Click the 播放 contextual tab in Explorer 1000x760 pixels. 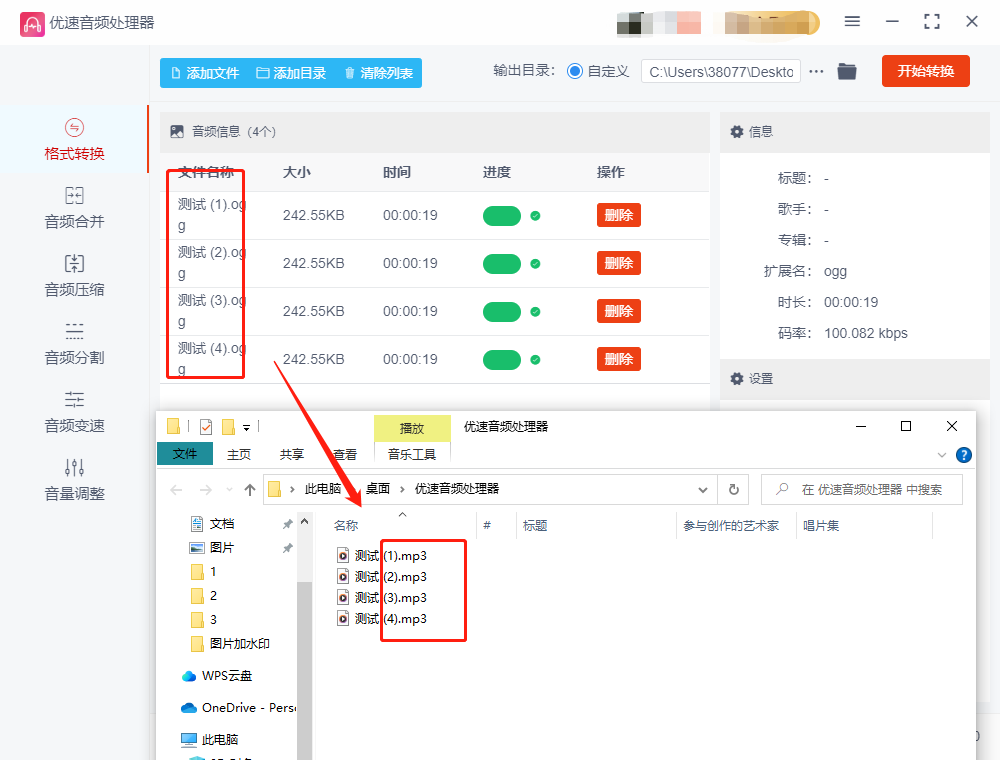pyautogui.click(x=412, y=428)
